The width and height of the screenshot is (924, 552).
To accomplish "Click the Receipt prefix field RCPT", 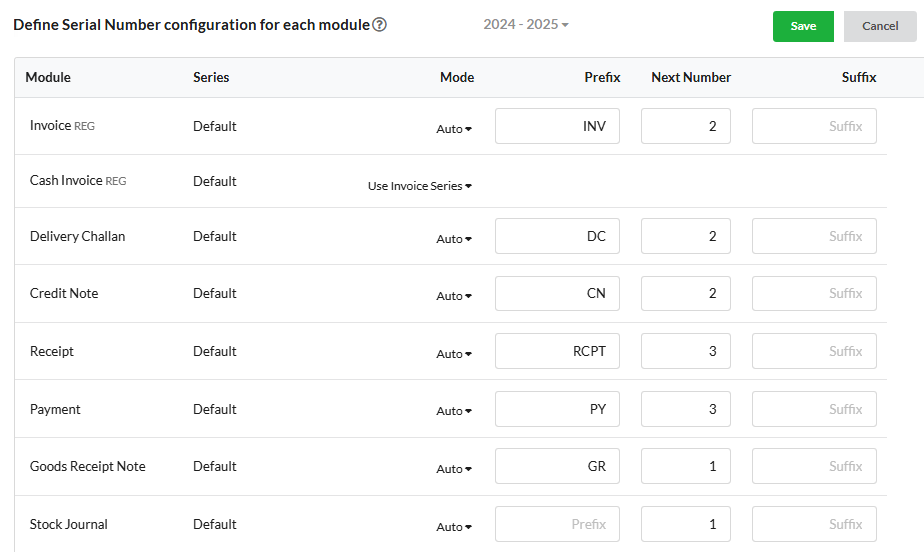I will coord(557,351).
